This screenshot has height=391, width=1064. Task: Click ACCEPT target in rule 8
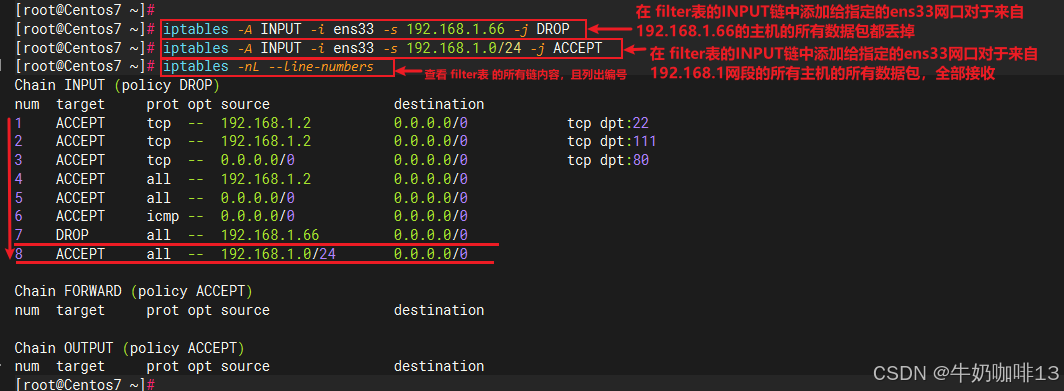(x=80, y=254)
